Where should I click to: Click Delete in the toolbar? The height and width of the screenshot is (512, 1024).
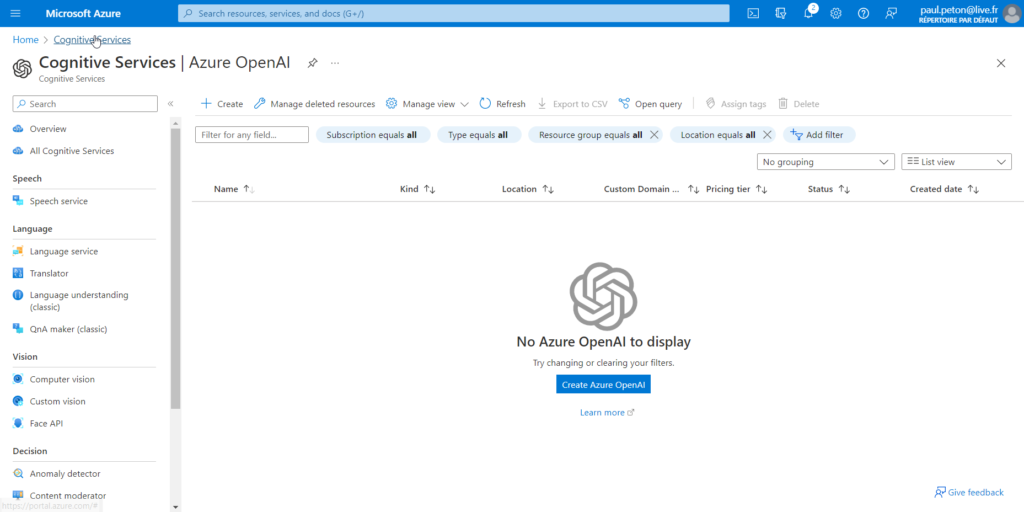click(798, 104)
